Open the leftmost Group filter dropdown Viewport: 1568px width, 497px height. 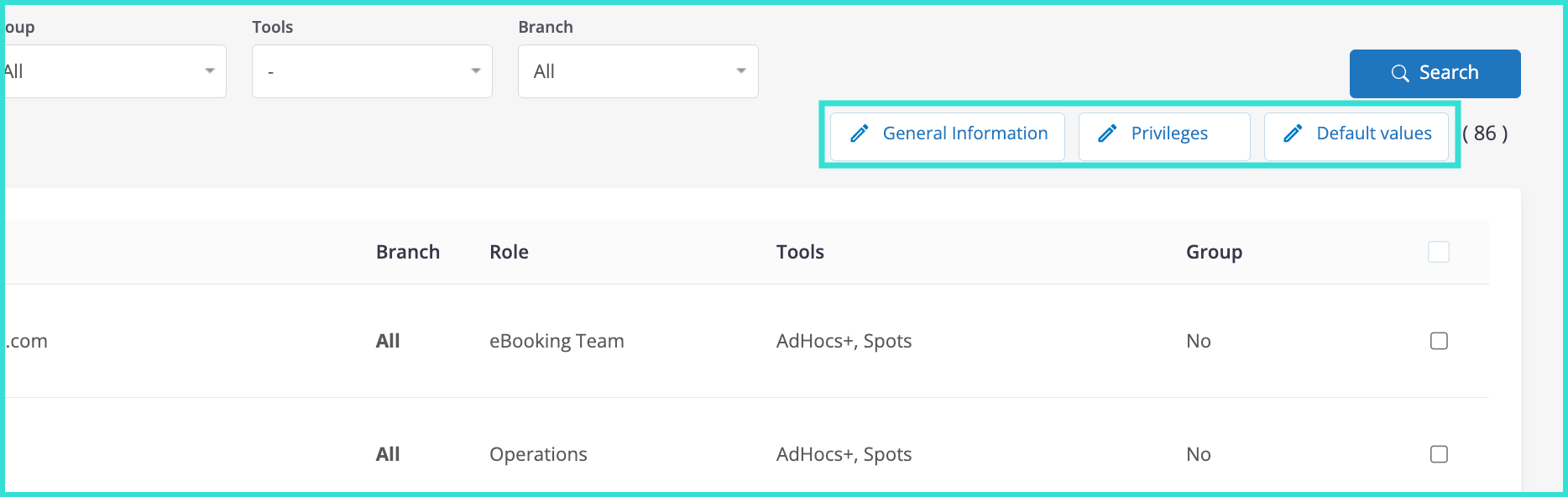tap(113, 71)
